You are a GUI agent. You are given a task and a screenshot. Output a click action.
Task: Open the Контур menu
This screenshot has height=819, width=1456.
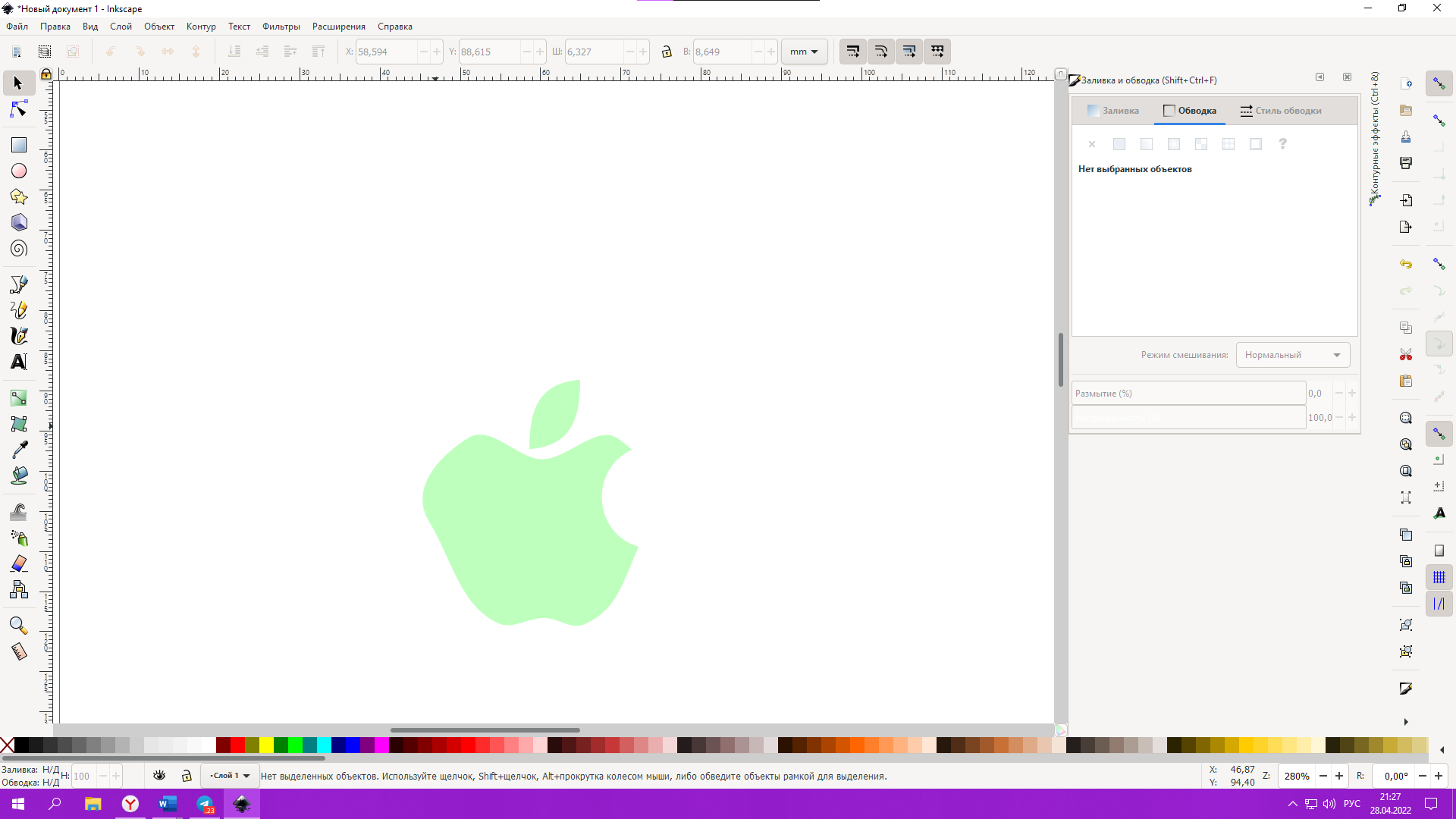[x=201, y=27]
